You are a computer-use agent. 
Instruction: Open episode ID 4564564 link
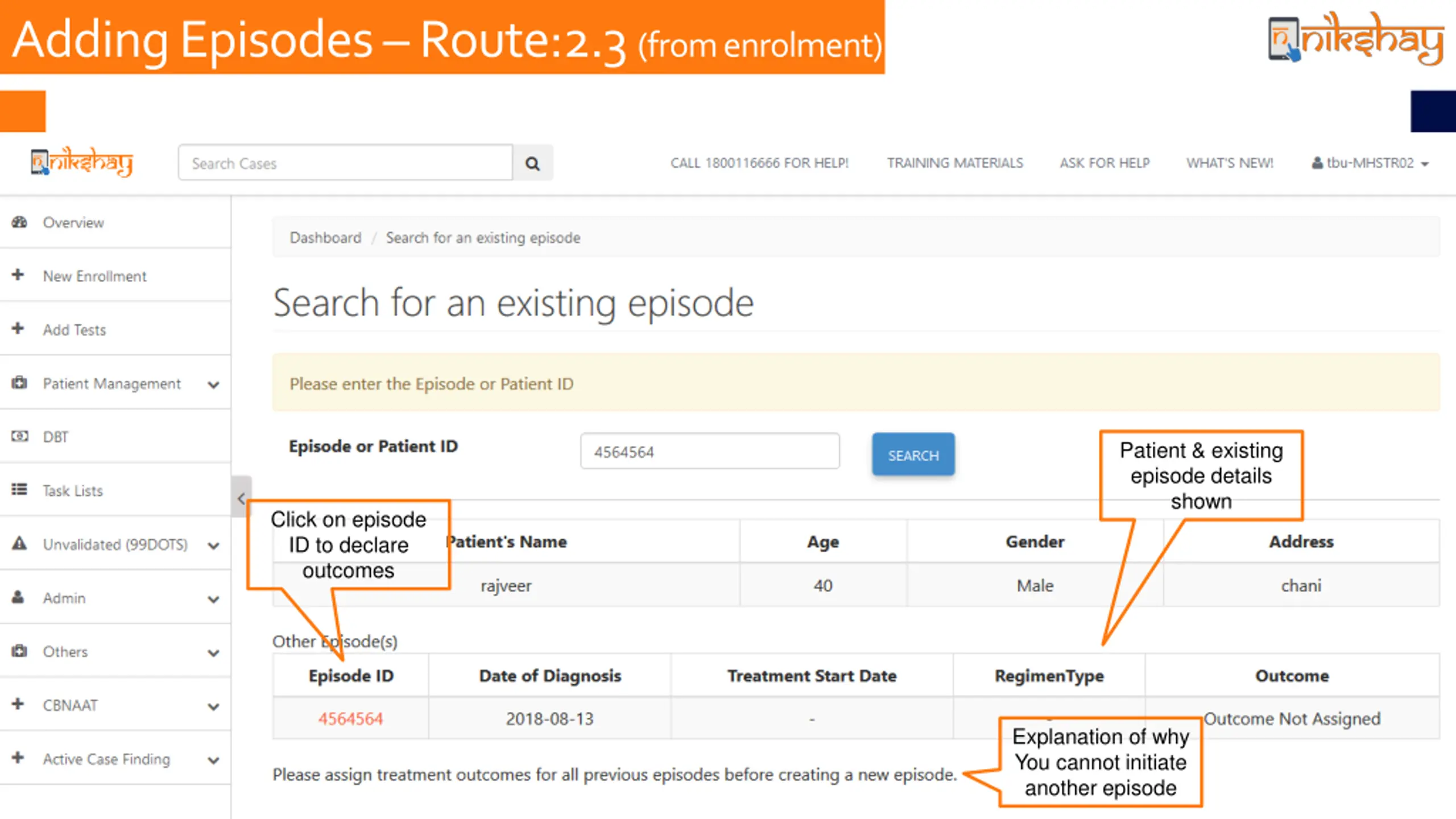point(350,719)
